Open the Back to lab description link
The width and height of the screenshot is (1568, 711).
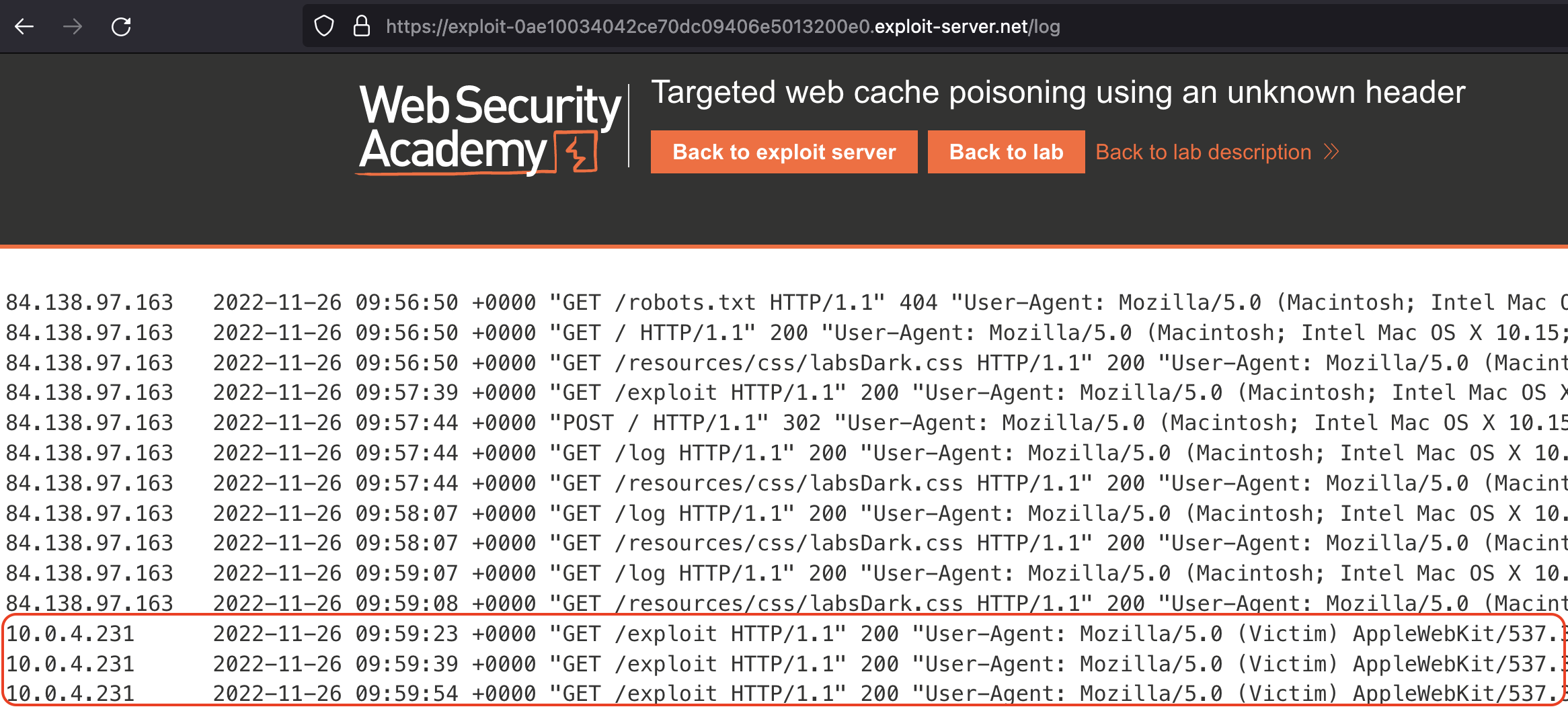(x=1203, y=152)
